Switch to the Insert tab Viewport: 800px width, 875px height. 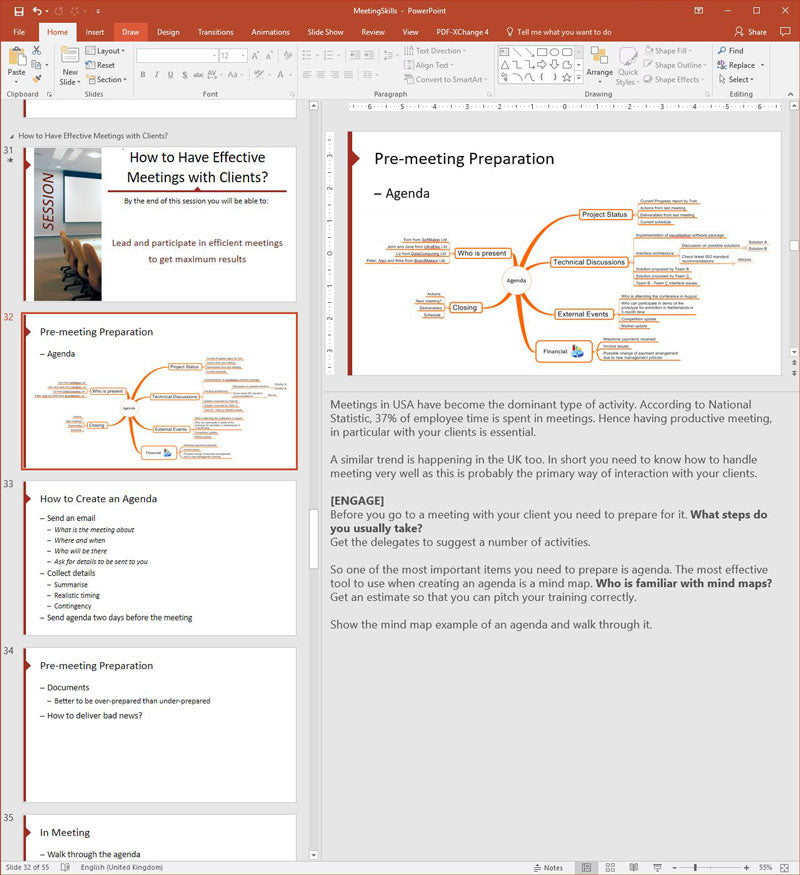tap(94, 32)
